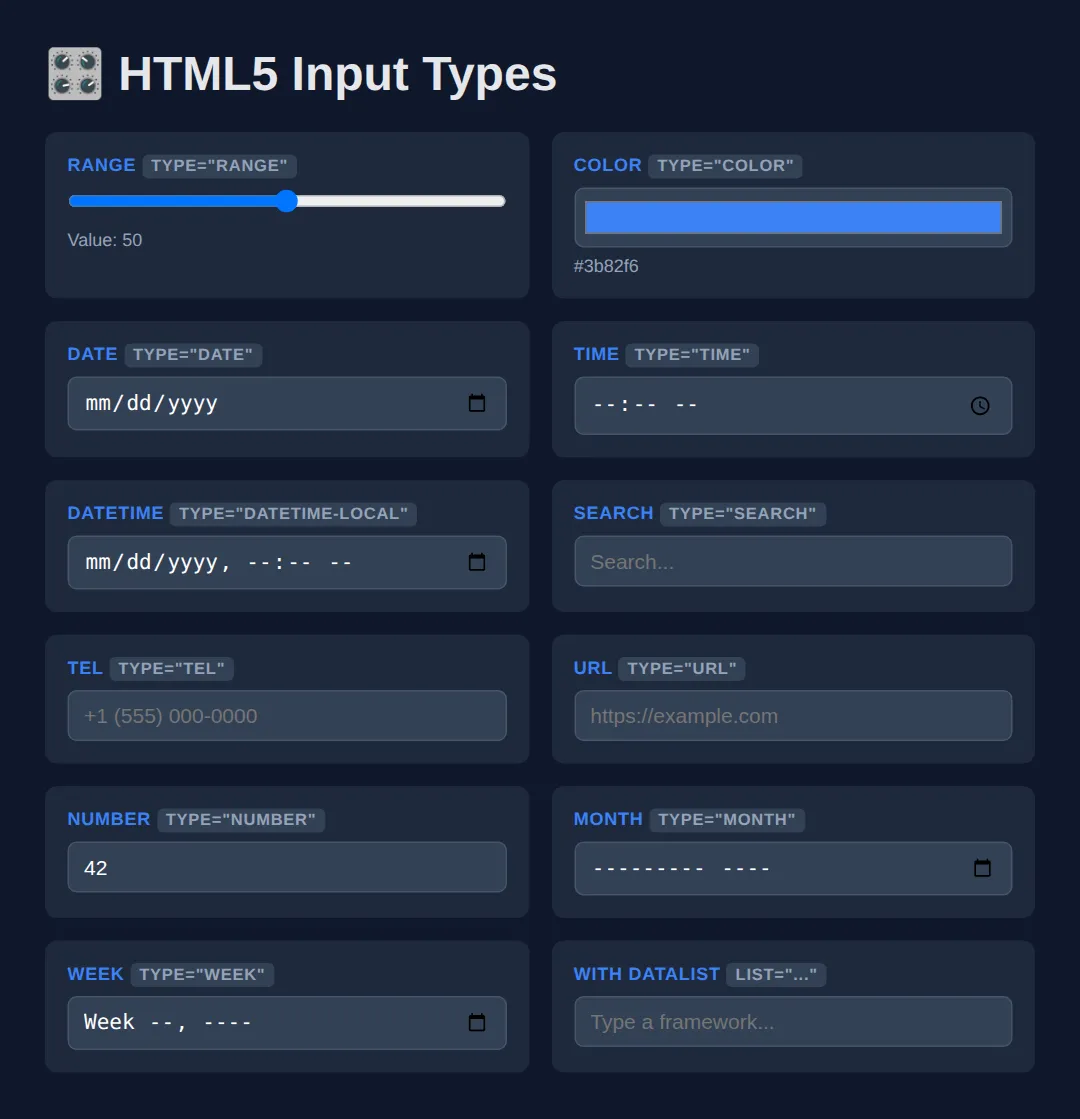Screen dimensions: 1080x1119
Task: Click the Value: 50 text
Action: pos(105,240)
